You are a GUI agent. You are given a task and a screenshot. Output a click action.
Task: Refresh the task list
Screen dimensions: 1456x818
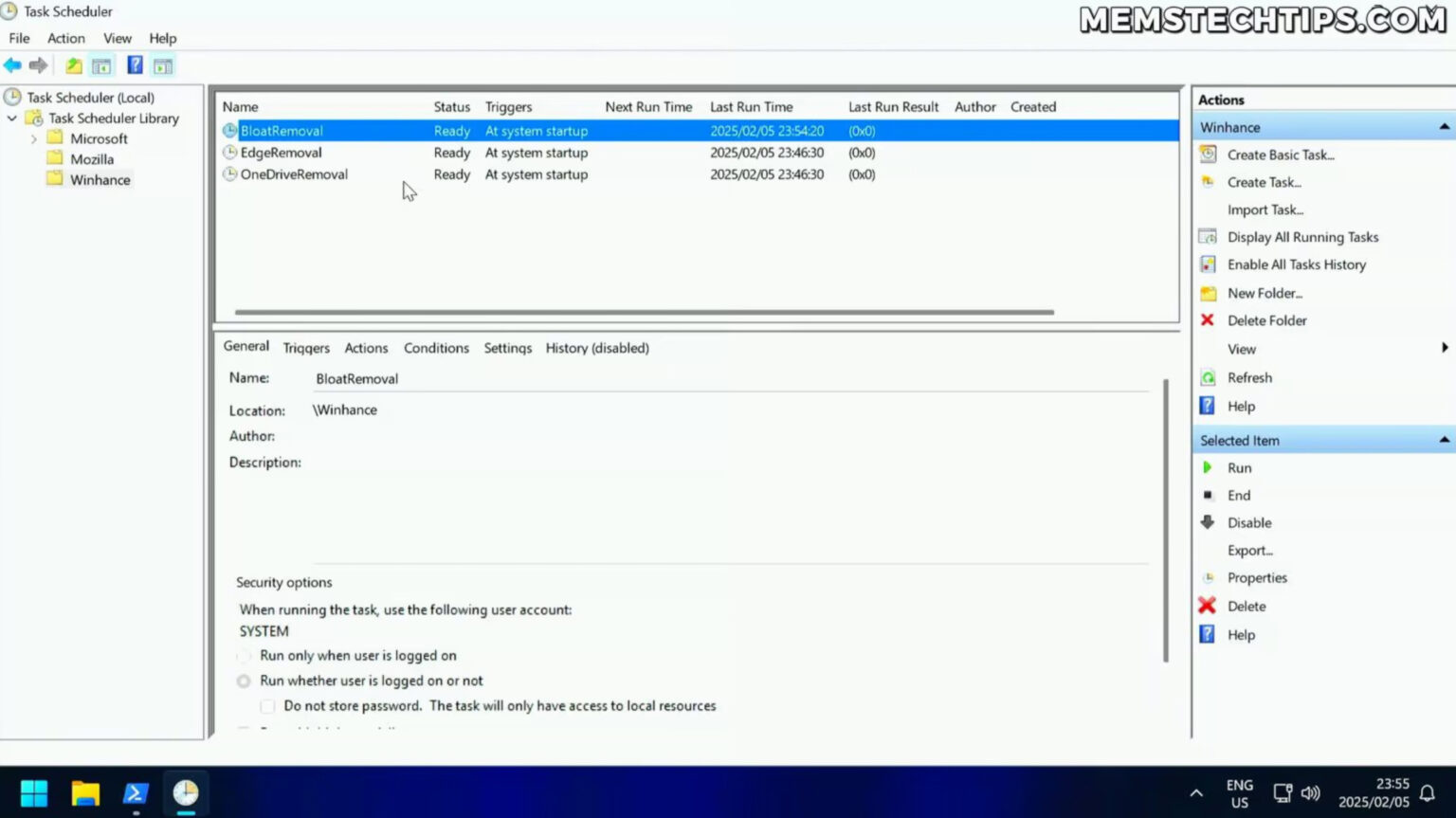[1250, 377]
